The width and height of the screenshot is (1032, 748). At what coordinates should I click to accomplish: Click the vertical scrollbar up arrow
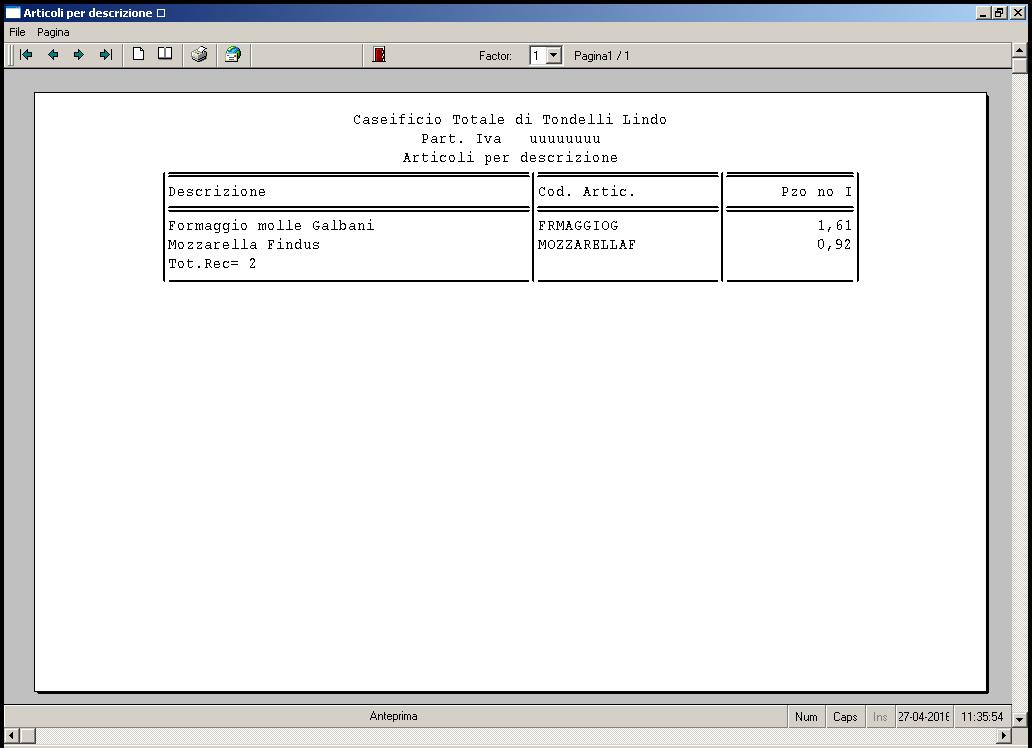(x=1019, y=50)
